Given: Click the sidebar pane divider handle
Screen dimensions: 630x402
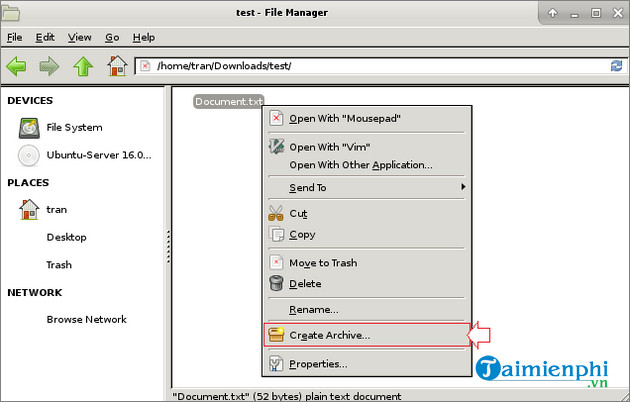Looking at the screenshot, I should pyautogui.click(x=168, y=247).
